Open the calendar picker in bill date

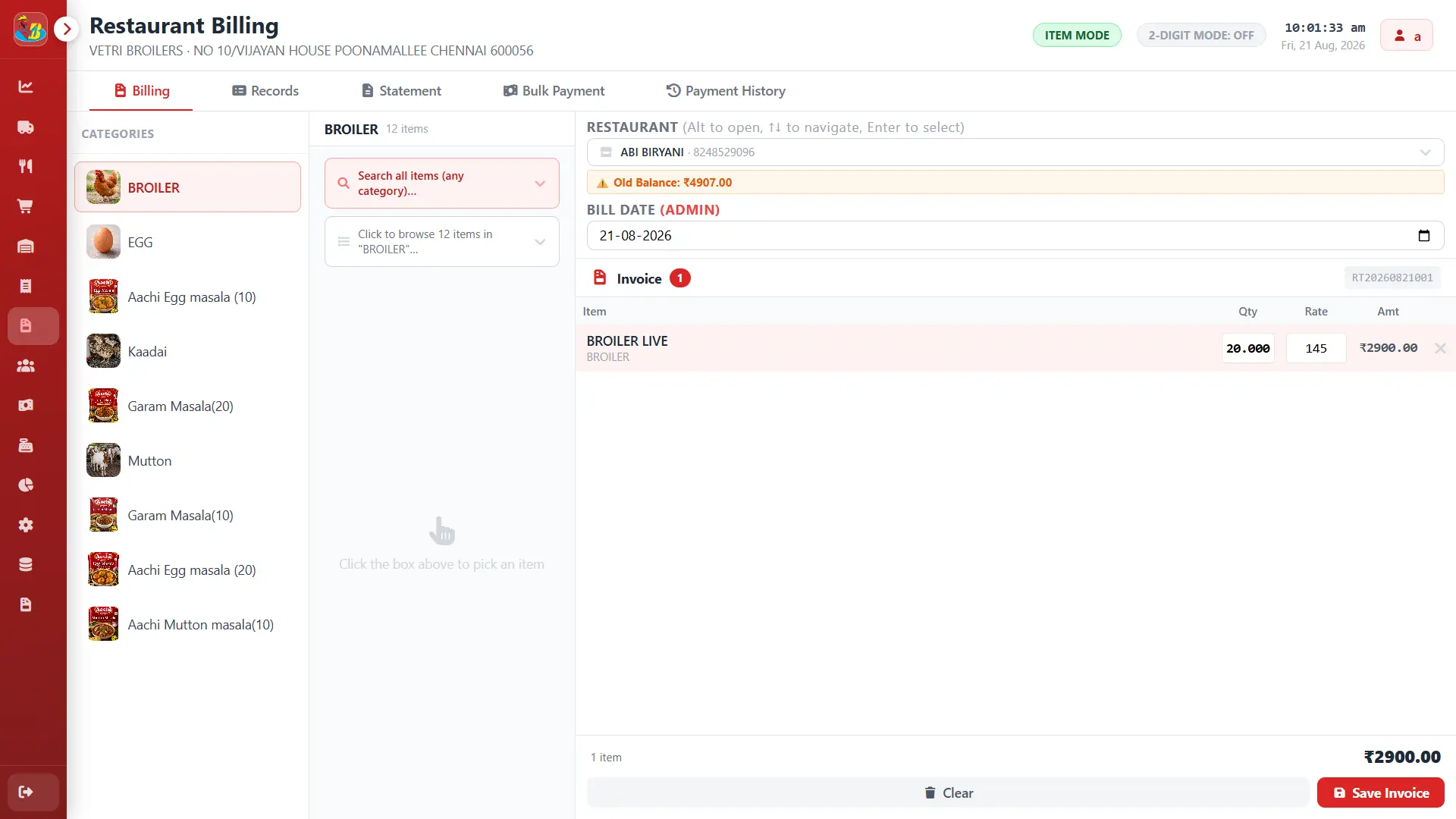[x=1424, y=236]
